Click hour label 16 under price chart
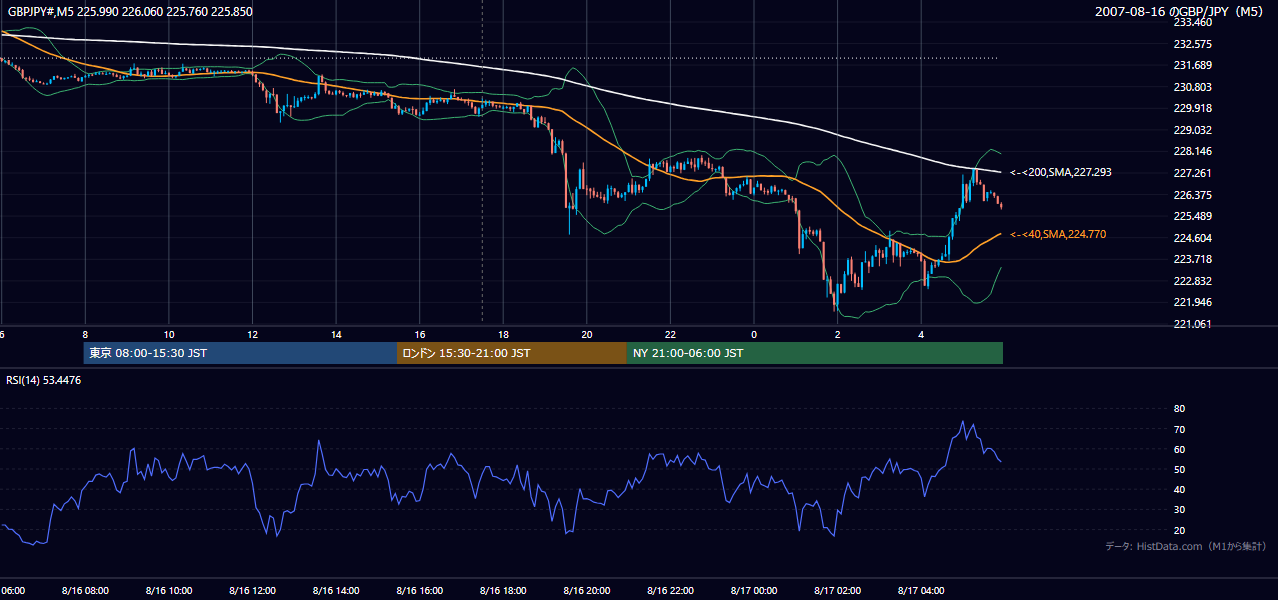The image size is (1278, 600). 420,335
